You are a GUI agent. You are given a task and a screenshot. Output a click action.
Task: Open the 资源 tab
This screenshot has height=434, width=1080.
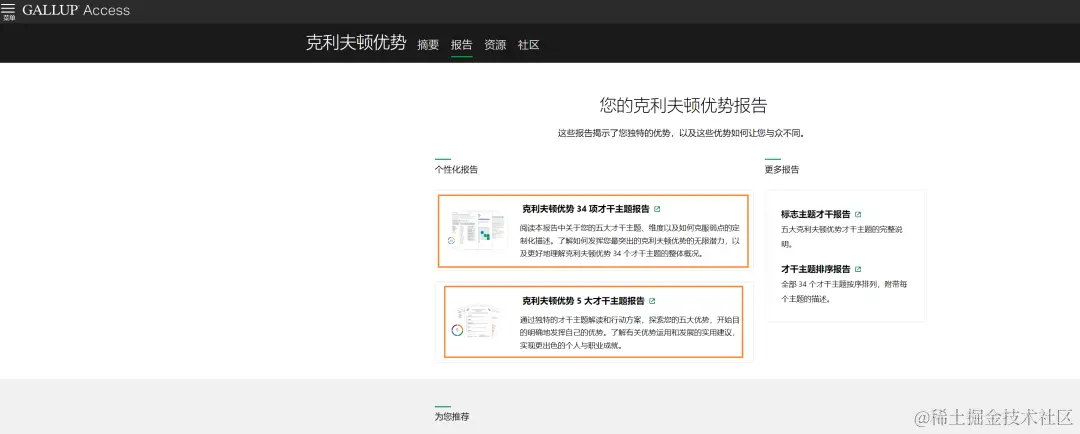pos(495,45)
